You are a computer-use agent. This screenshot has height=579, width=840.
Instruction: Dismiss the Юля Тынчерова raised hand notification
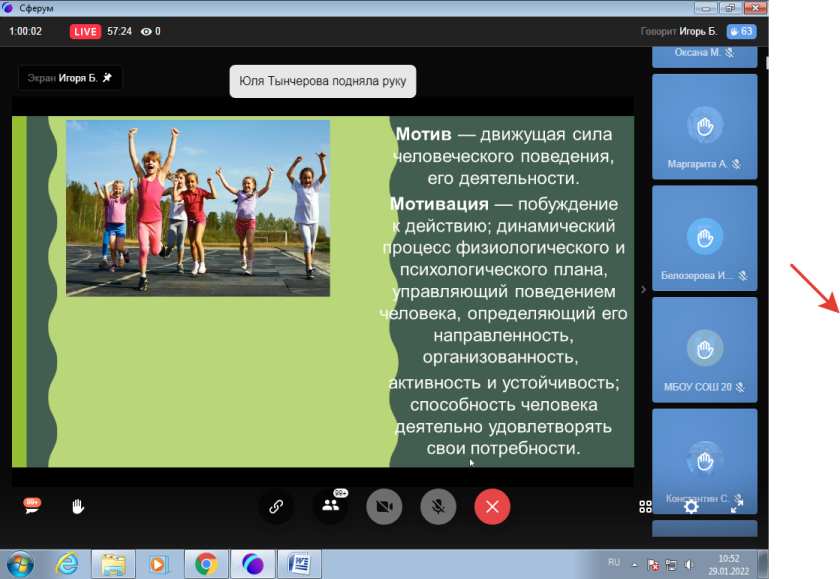pos(322,81)
